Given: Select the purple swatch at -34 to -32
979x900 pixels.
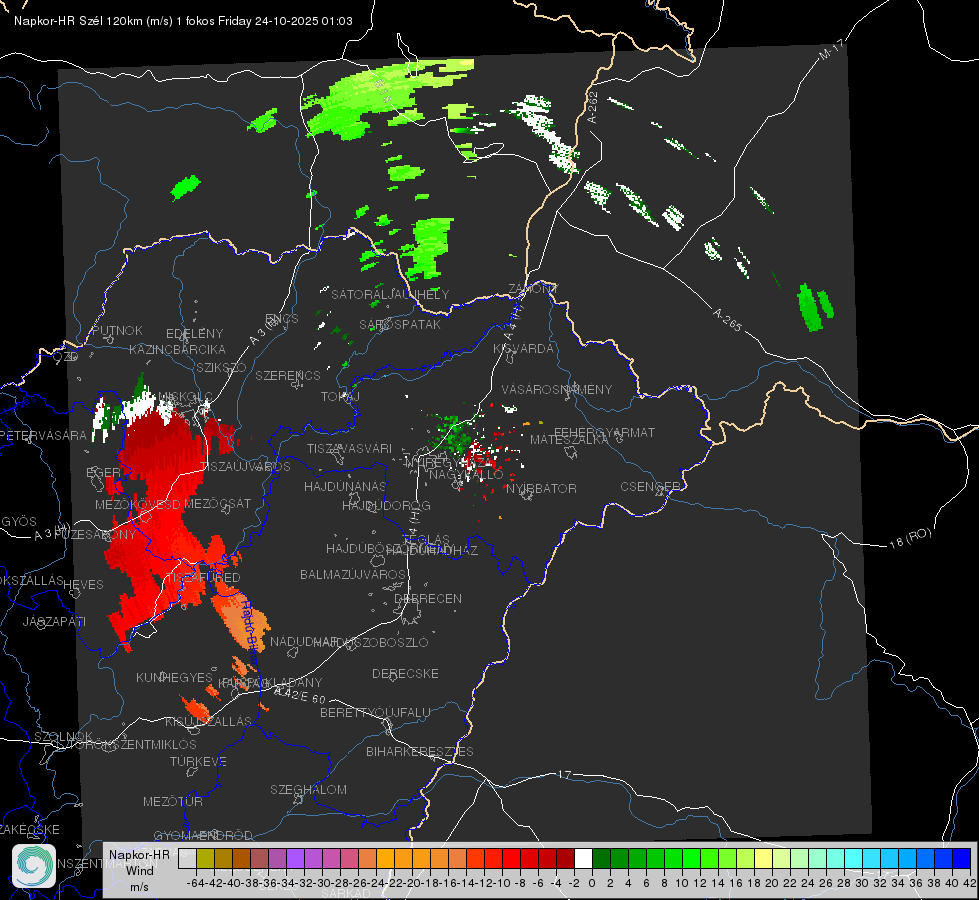Looking at the screenshot, I should [x=295, y=858].
